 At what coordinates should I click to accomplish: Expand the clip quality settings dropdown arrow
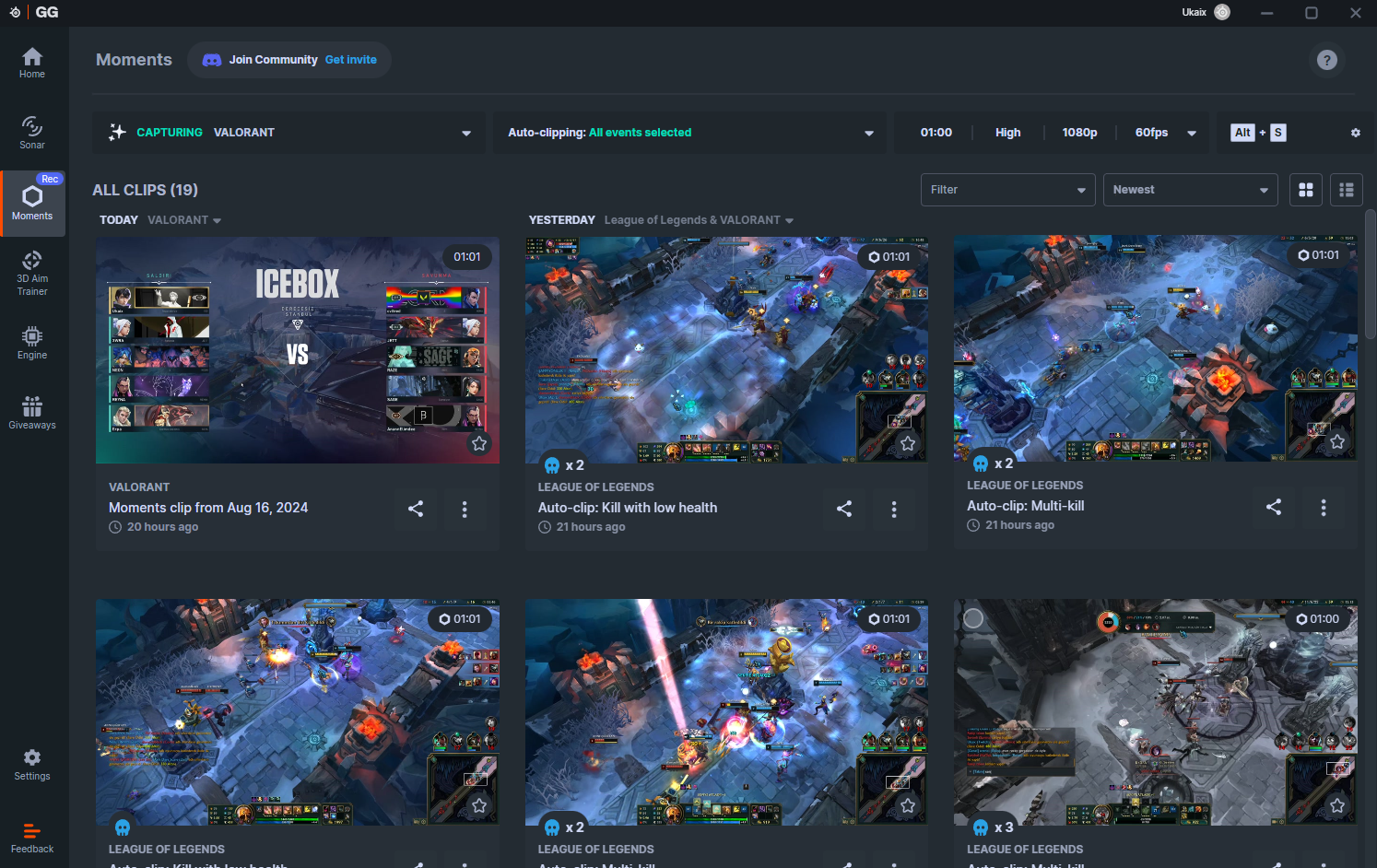coord(1192,133)
